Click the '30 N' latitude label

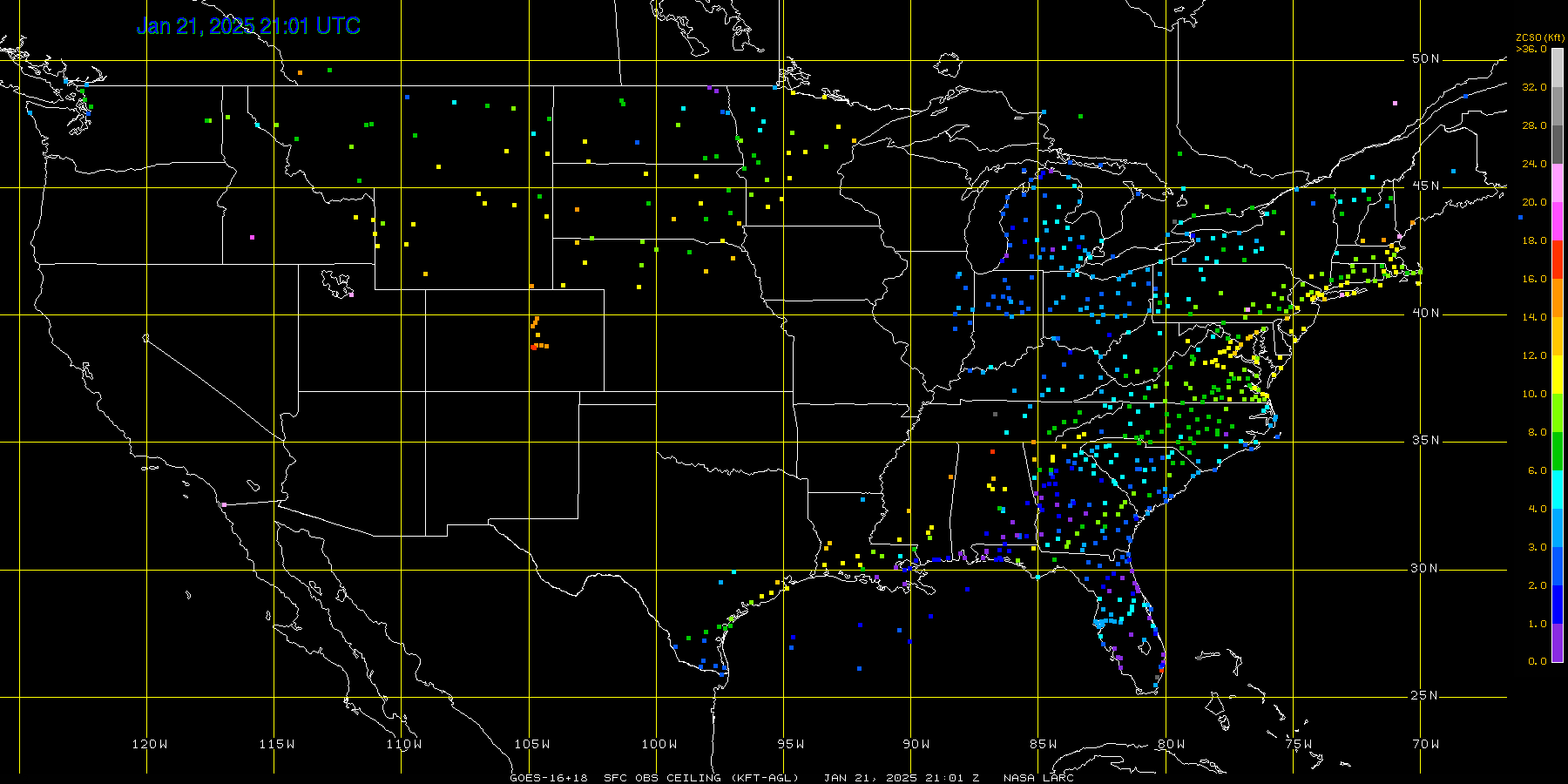tap(1426, 568)
